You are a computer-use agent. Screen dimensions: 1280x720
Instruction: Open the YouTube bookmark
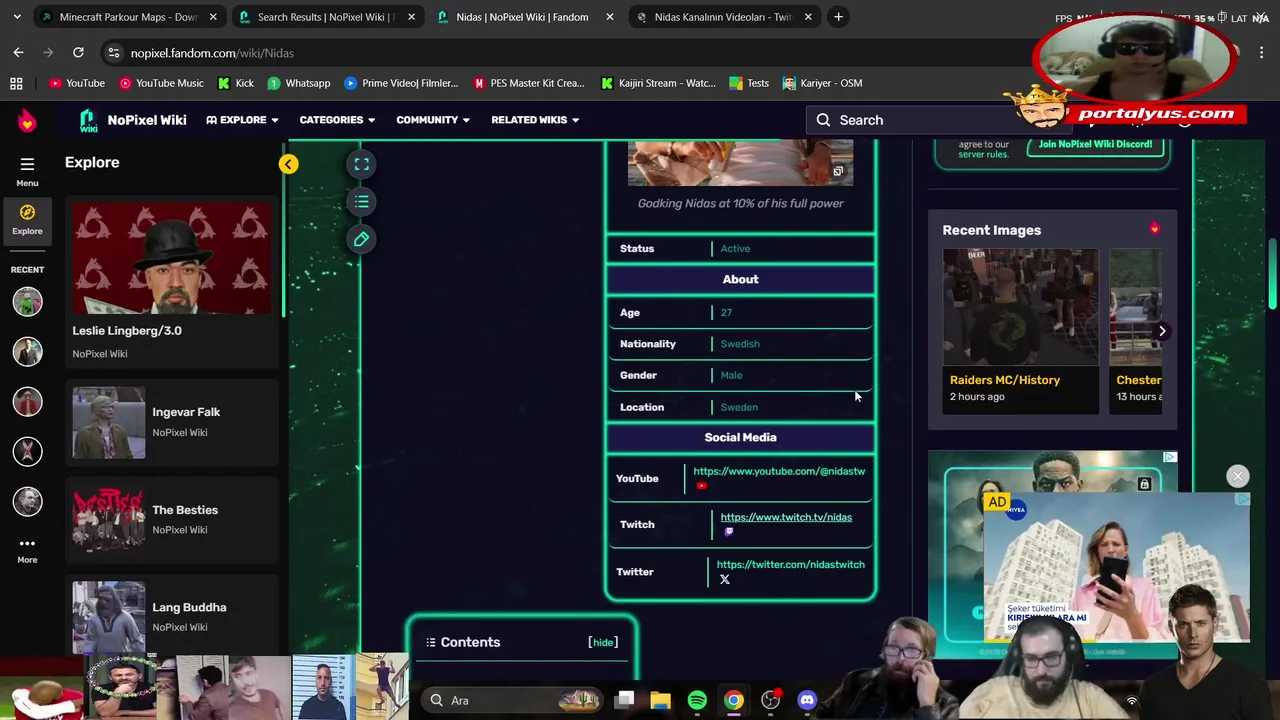click(x=77, y=83)
